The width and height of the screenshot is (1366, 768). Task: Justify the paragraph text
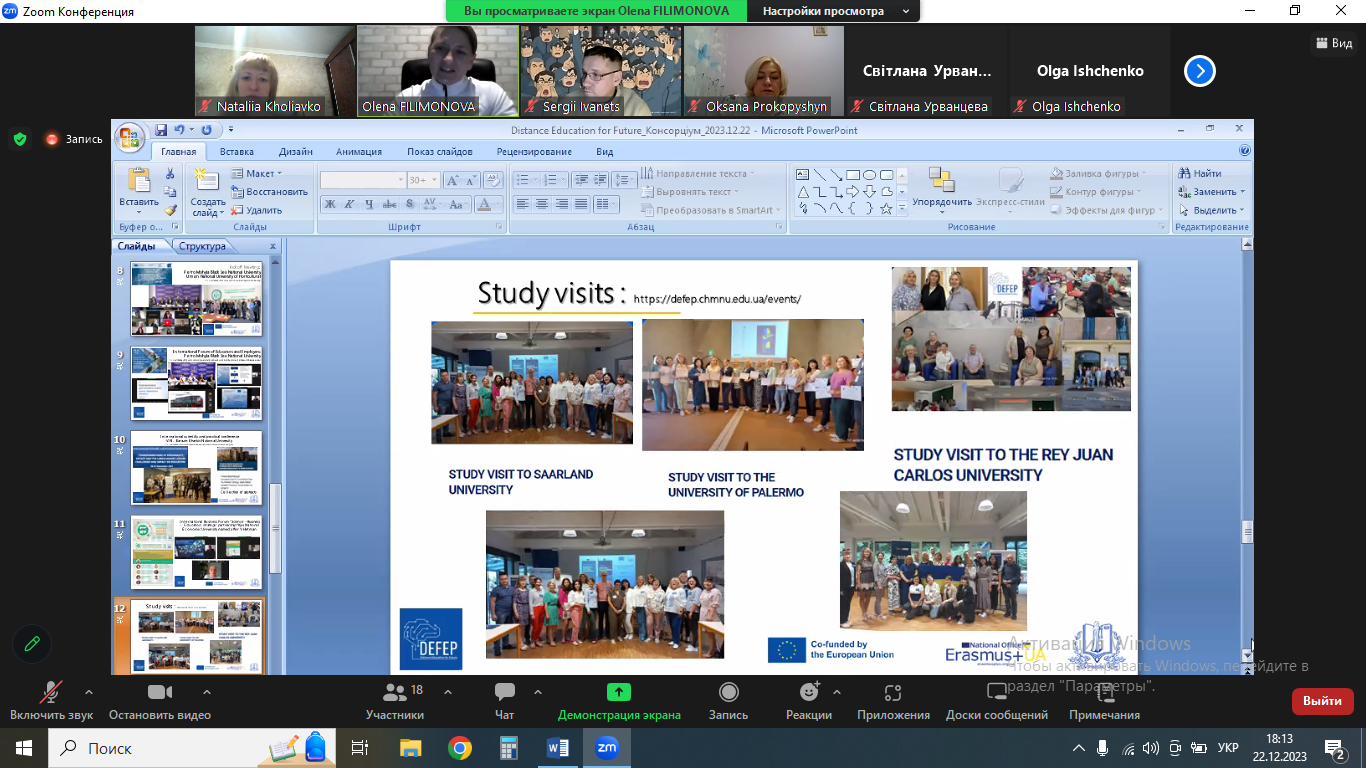point(582,204)
